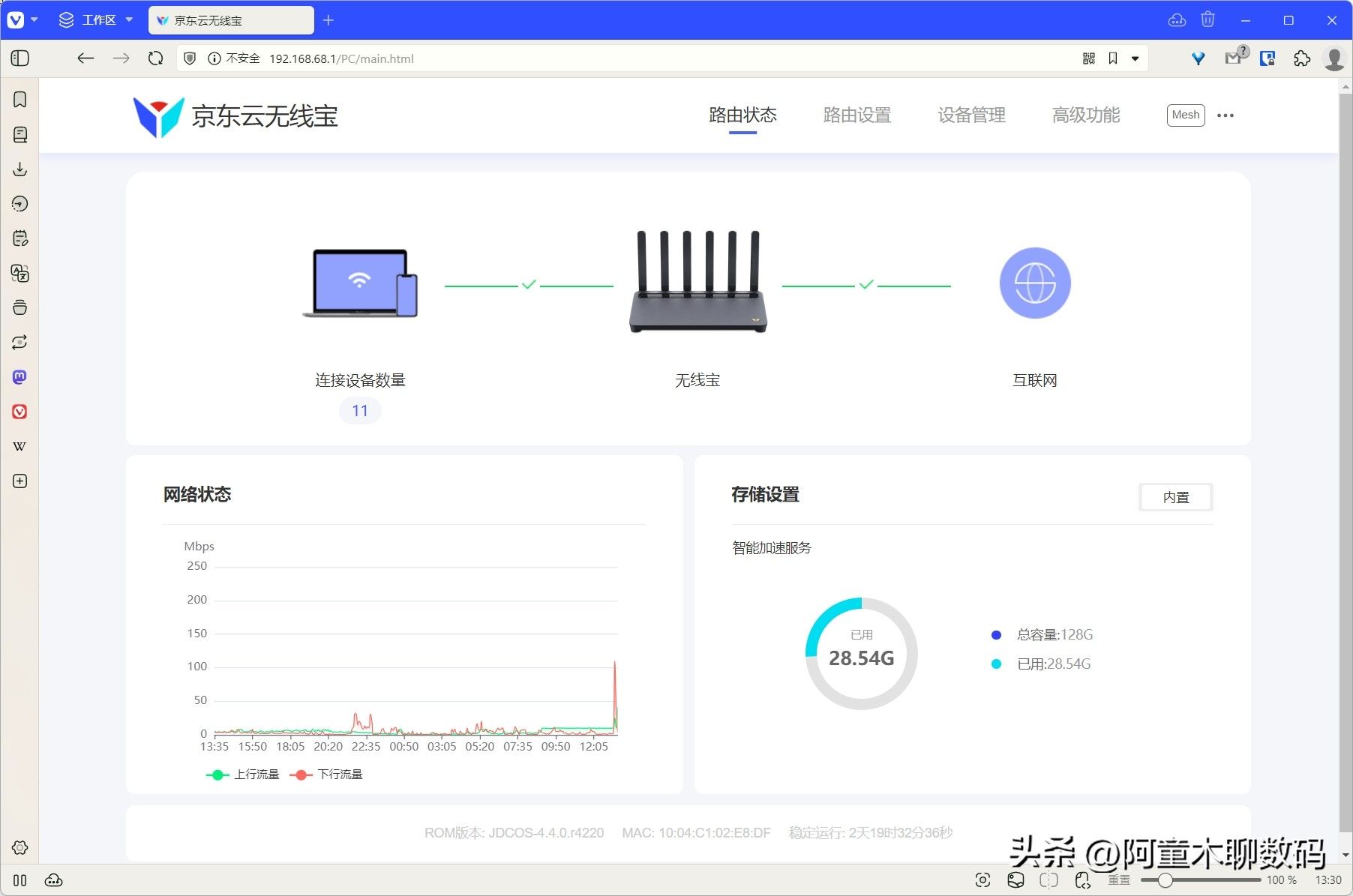Toggle the side panel icon

[x=20, y=58]
